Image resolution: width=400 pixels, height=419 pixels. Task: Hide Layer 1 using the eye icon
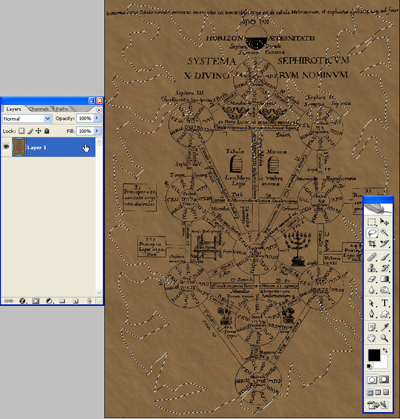point(6,147)
